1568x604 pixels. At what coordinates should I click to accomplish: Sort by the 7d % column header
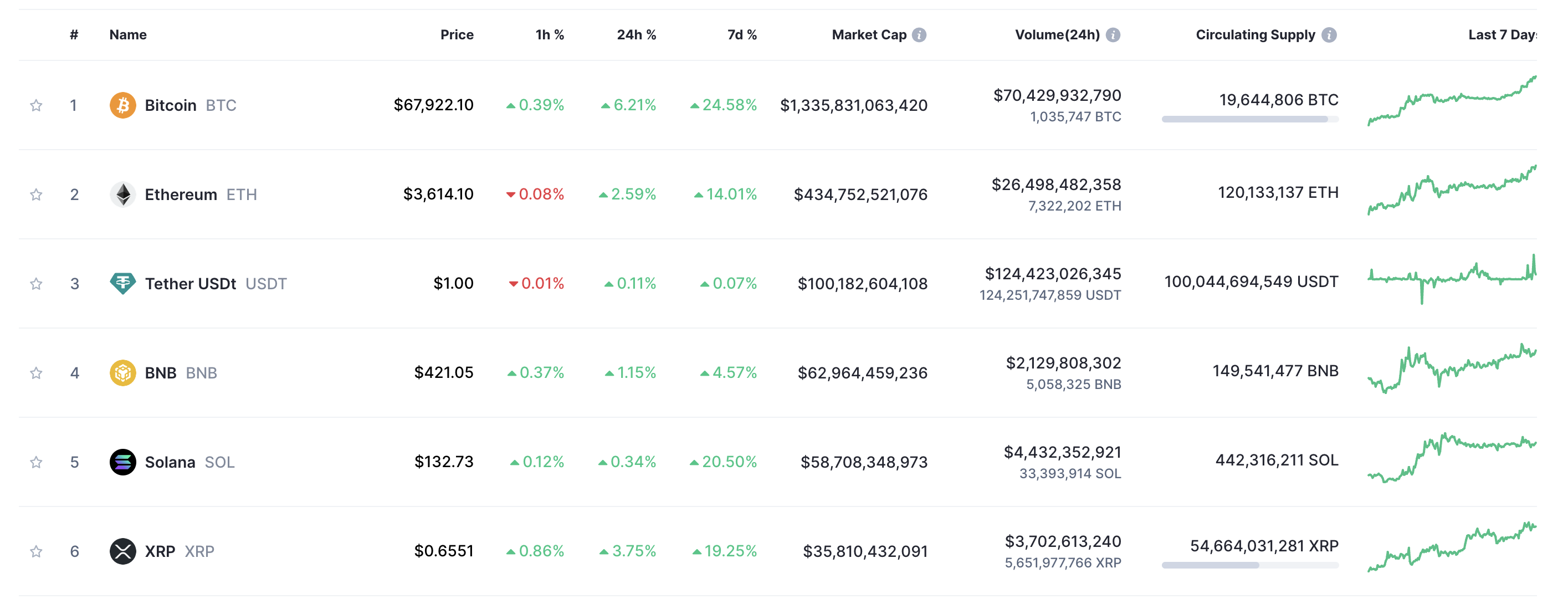(x=741, y=35)
